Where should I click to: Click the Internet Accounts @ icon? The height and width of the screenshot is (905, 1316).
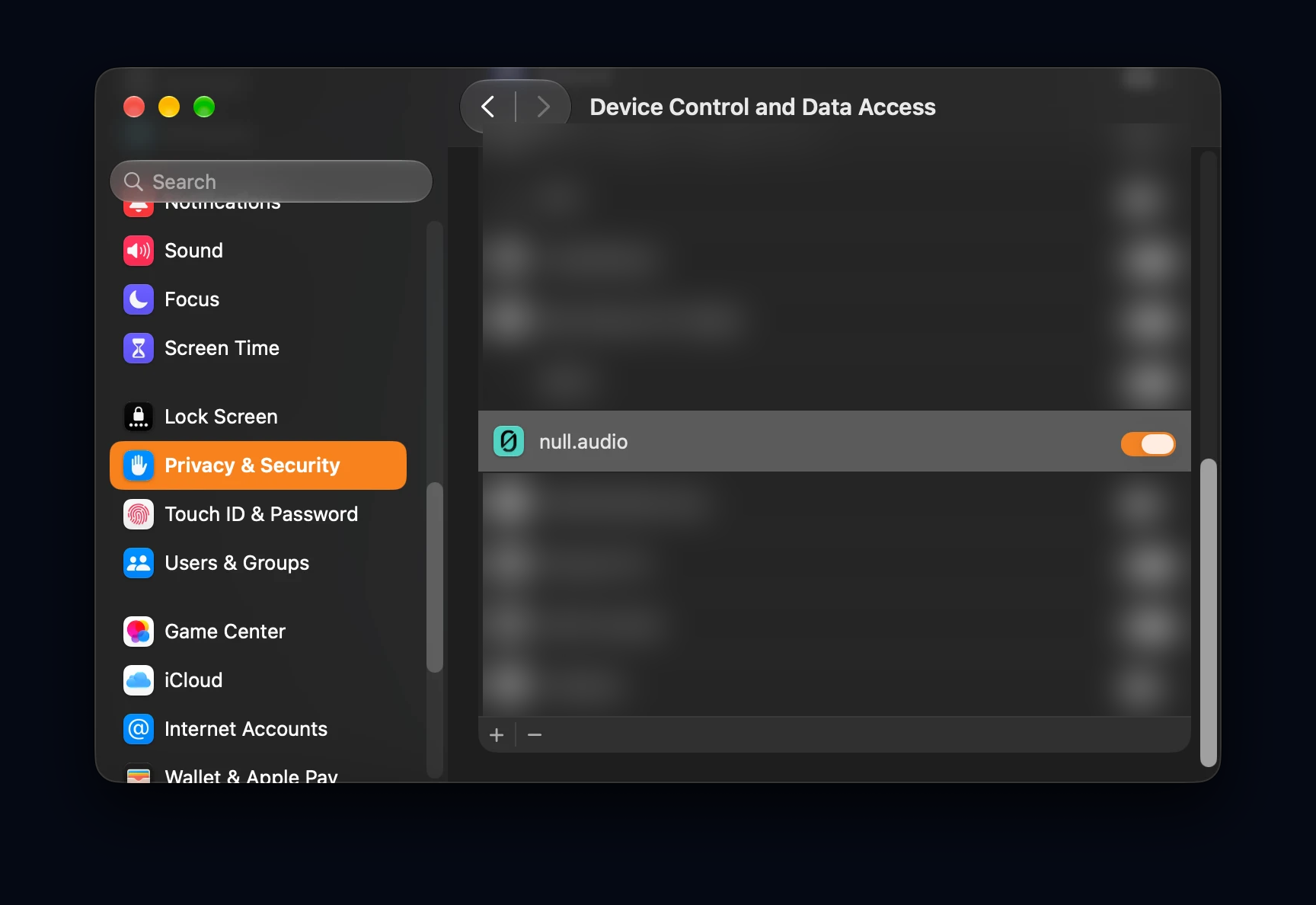[x=139, y=729]
